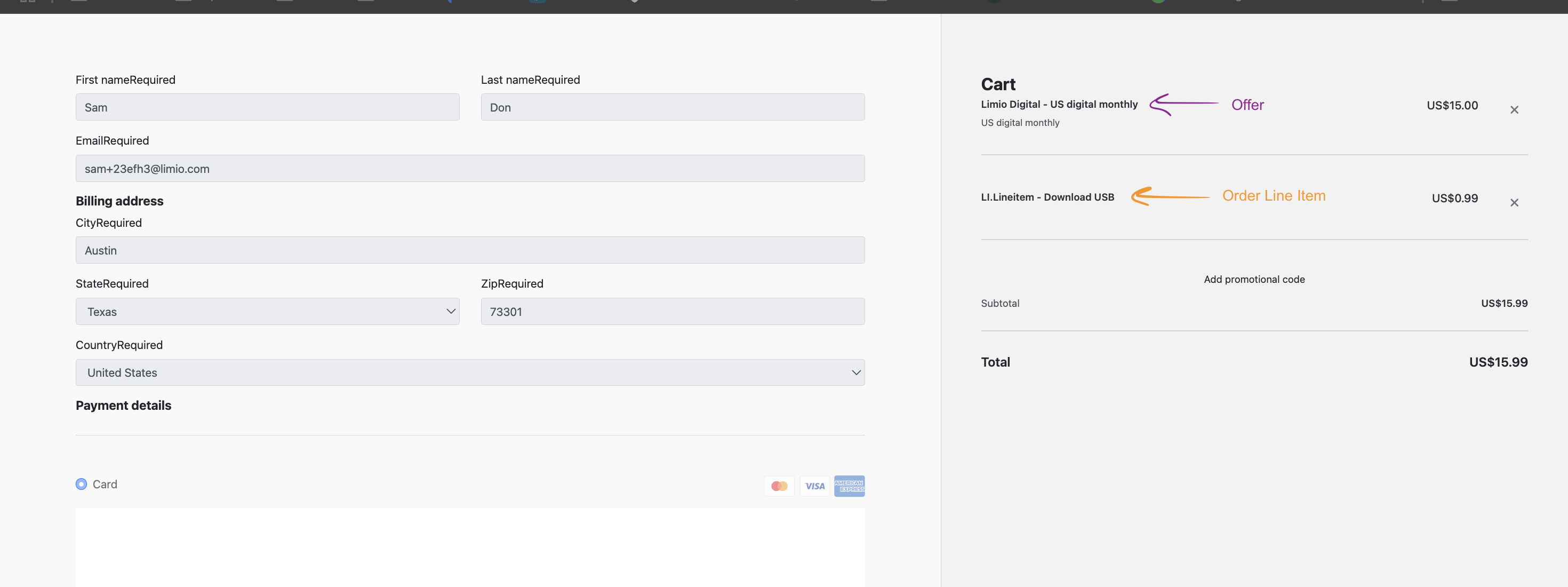Click the LI.Lineitem - Download USB item

point(1047,197)
